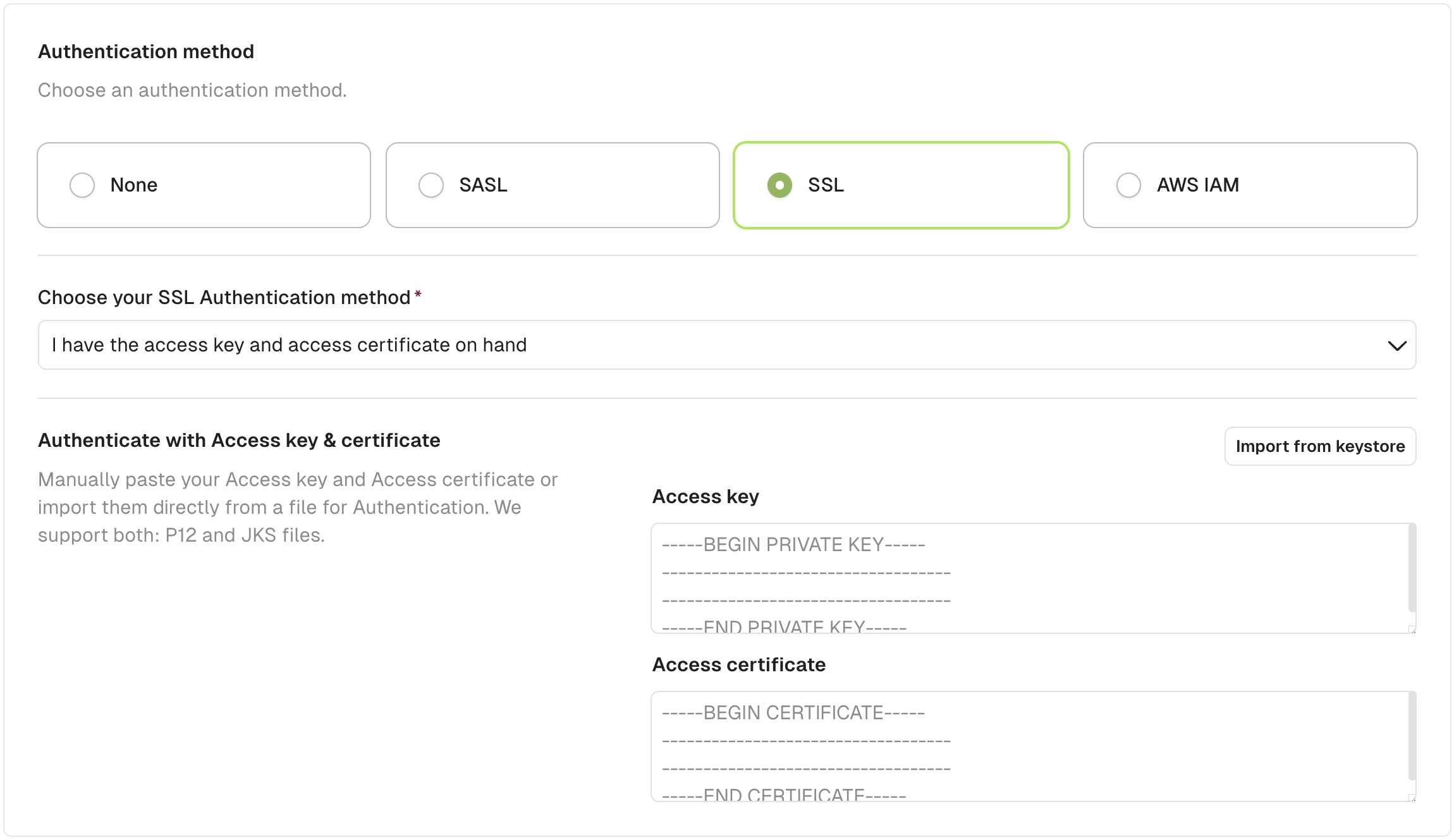Click the Access key scrollbar
Screen dimensions: 1454x840
point(1412,569)
